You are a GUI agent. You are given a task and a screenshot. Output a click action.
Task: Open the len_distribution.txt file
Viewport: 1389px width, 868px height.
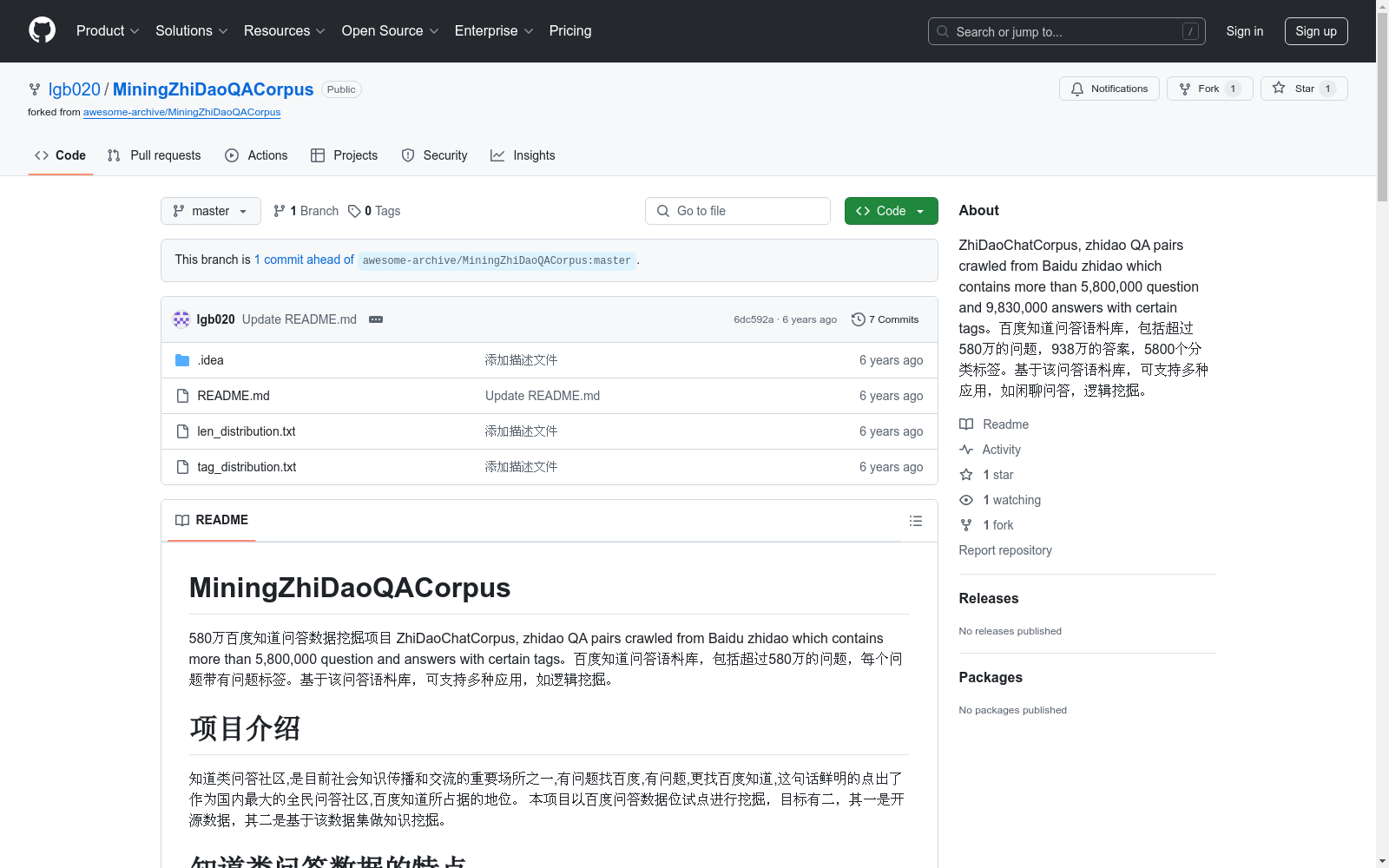click(247, 431)
